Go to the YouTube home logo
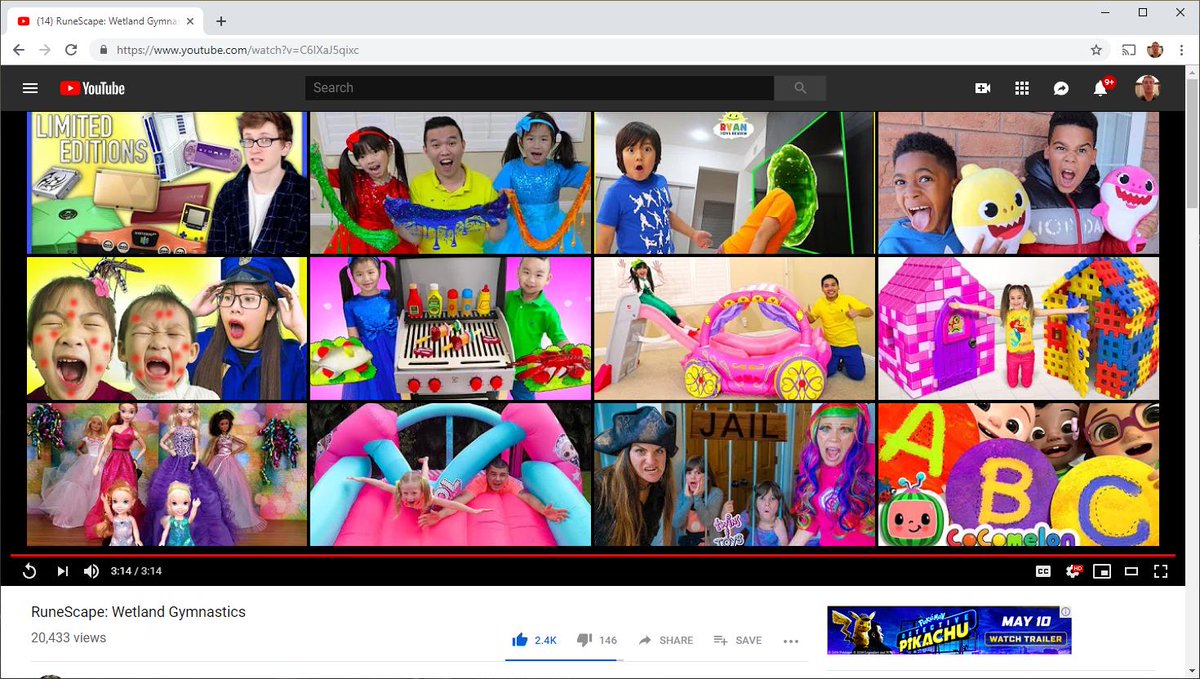Viewport: 1200px width, 679px height. pos(92,88)
